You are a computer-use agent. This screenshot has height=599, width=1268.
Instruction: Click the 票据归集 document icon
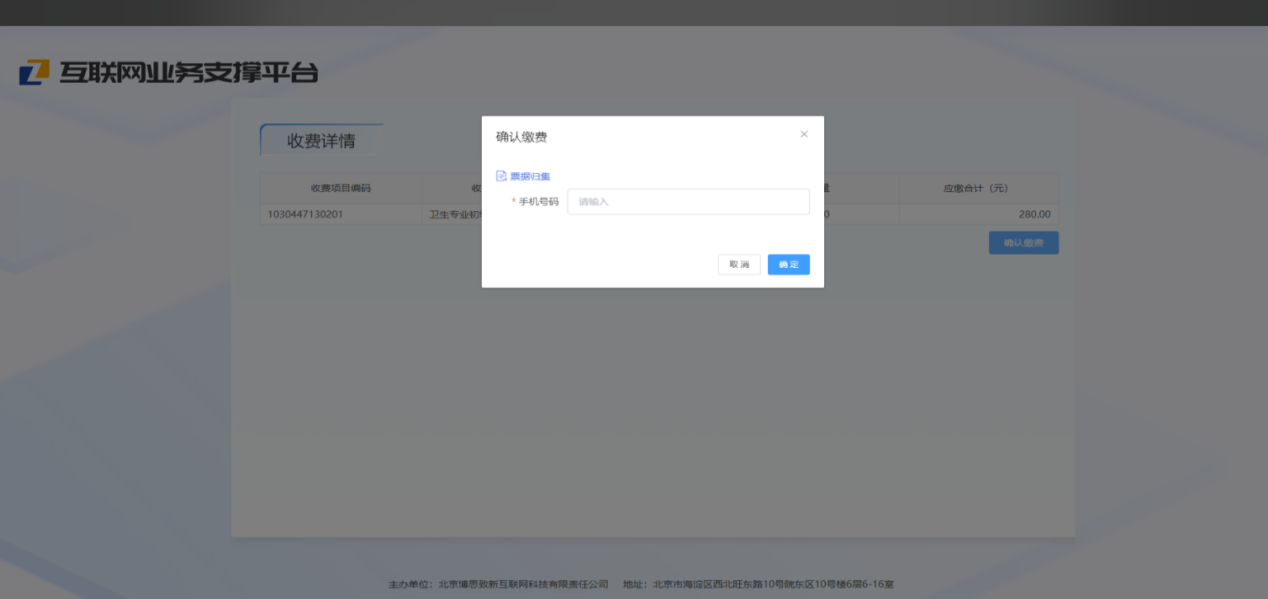[501, 176]
